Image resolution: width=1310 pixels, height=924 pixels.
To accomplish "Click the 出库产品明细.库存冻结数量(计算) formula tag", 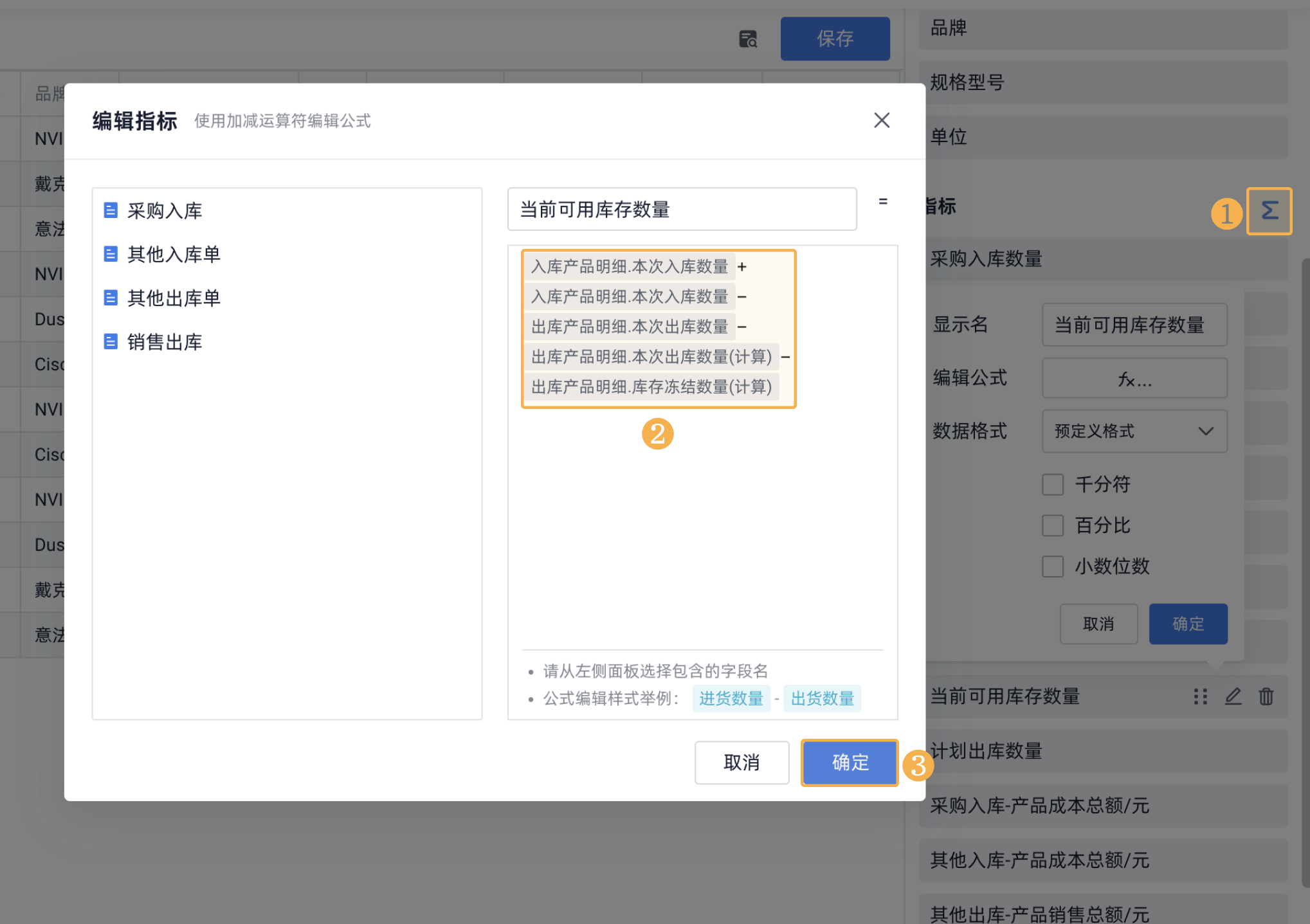I will [651, 387].
